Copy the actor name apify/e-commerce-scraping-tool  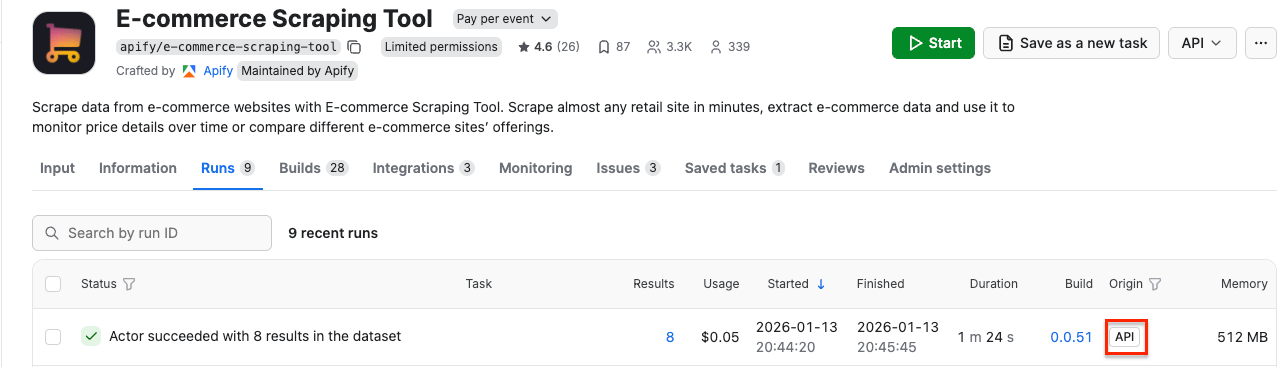pyautogui.click(x=354, y=47)
